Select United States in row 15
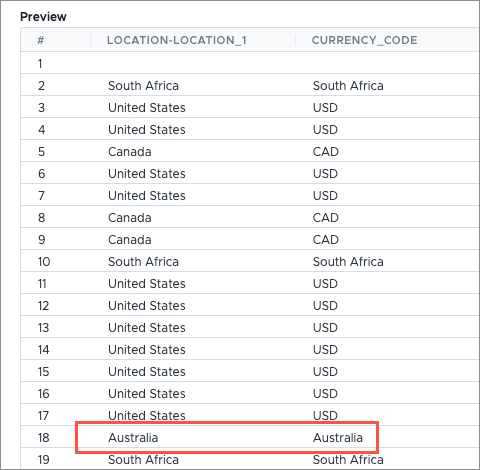 [x=147, y=372]
